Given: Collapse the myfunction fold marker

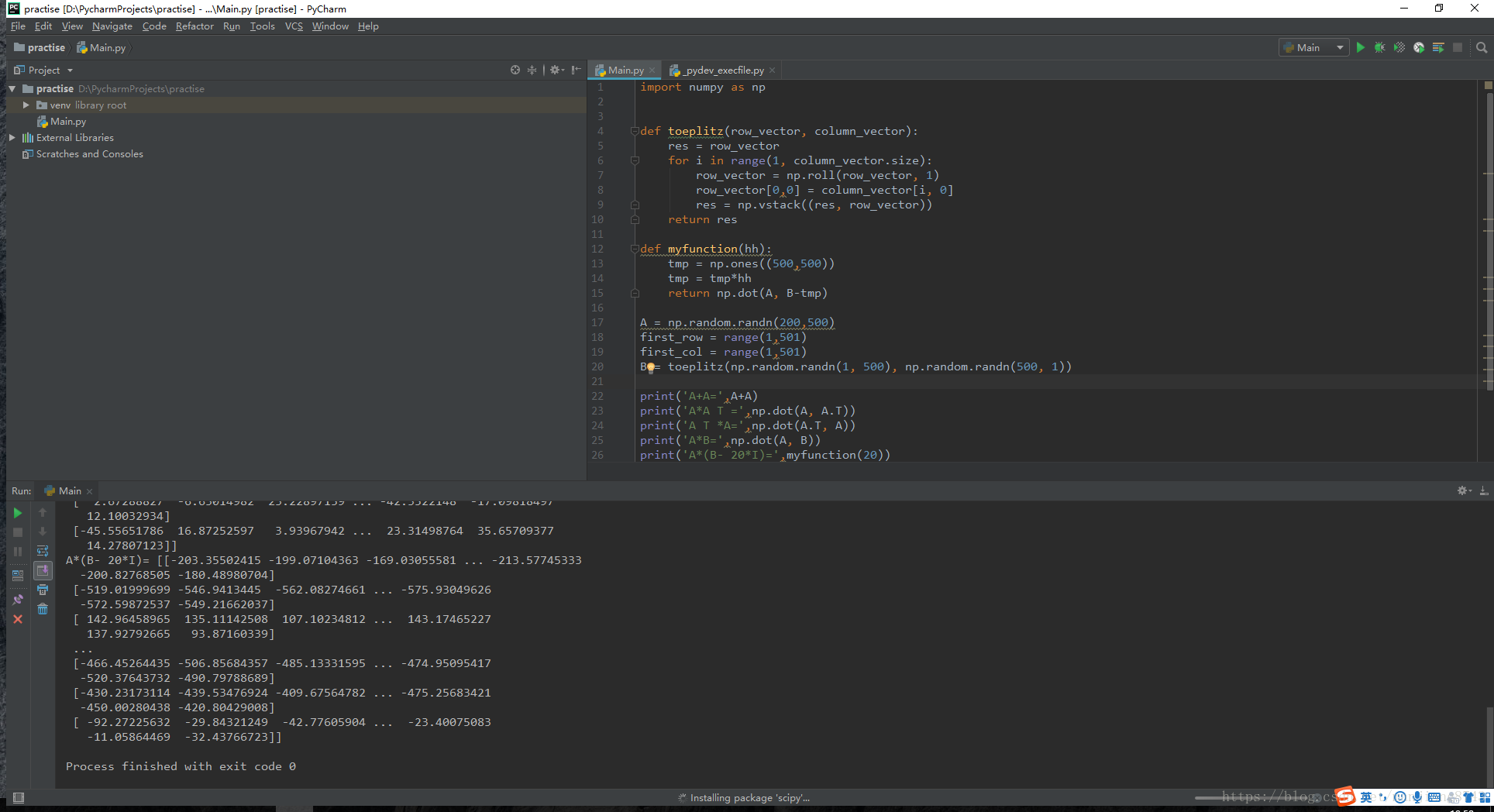Looking at the screenshot, I should click(x=635, y=249).
